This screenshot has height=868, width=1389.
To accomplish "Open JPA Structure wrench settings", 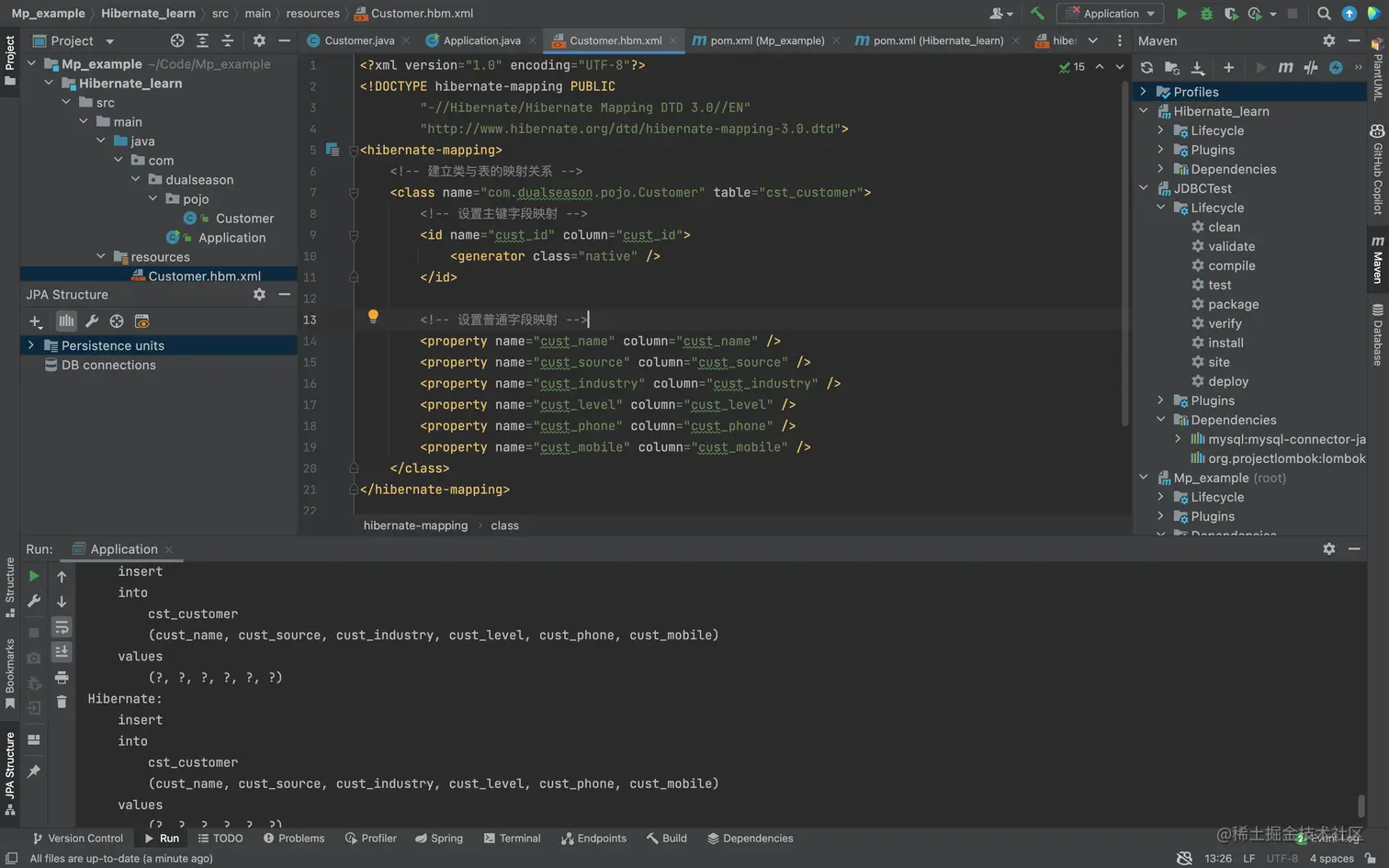I will tap(92, 321).
